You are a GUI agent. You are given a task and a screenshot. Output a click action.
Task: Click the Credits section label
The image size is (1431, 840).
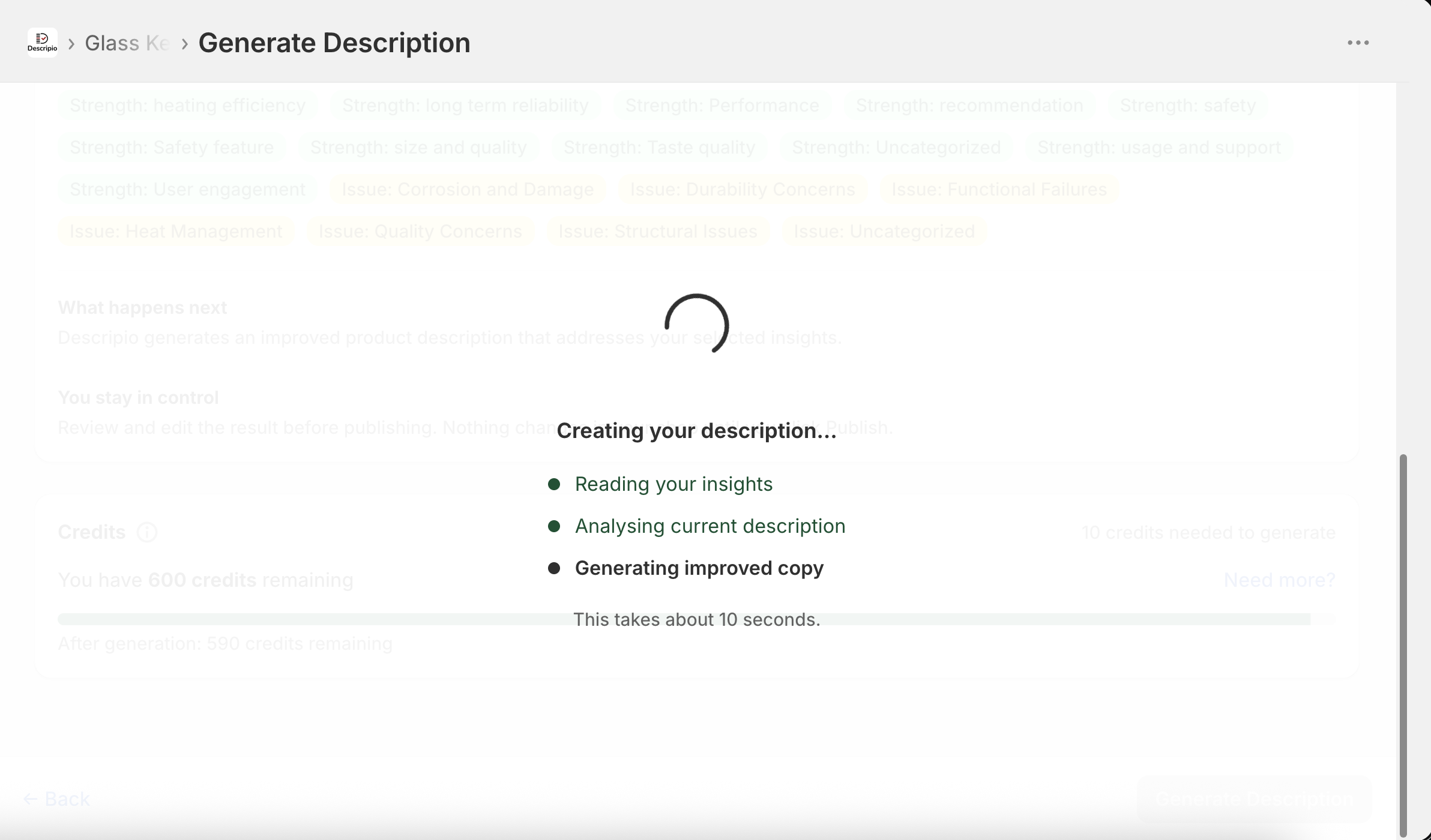point(92,532)
